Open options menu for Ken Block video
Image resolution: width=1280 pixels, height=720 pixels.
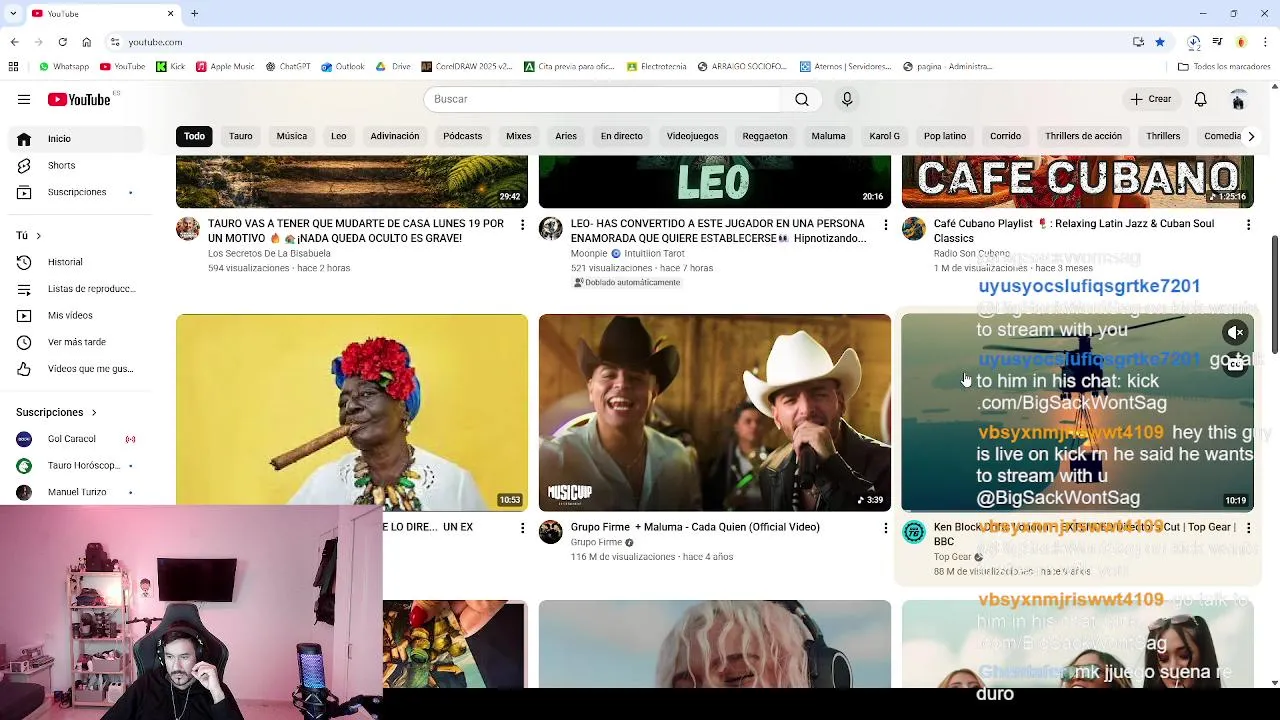click(x=1248, y=528)
